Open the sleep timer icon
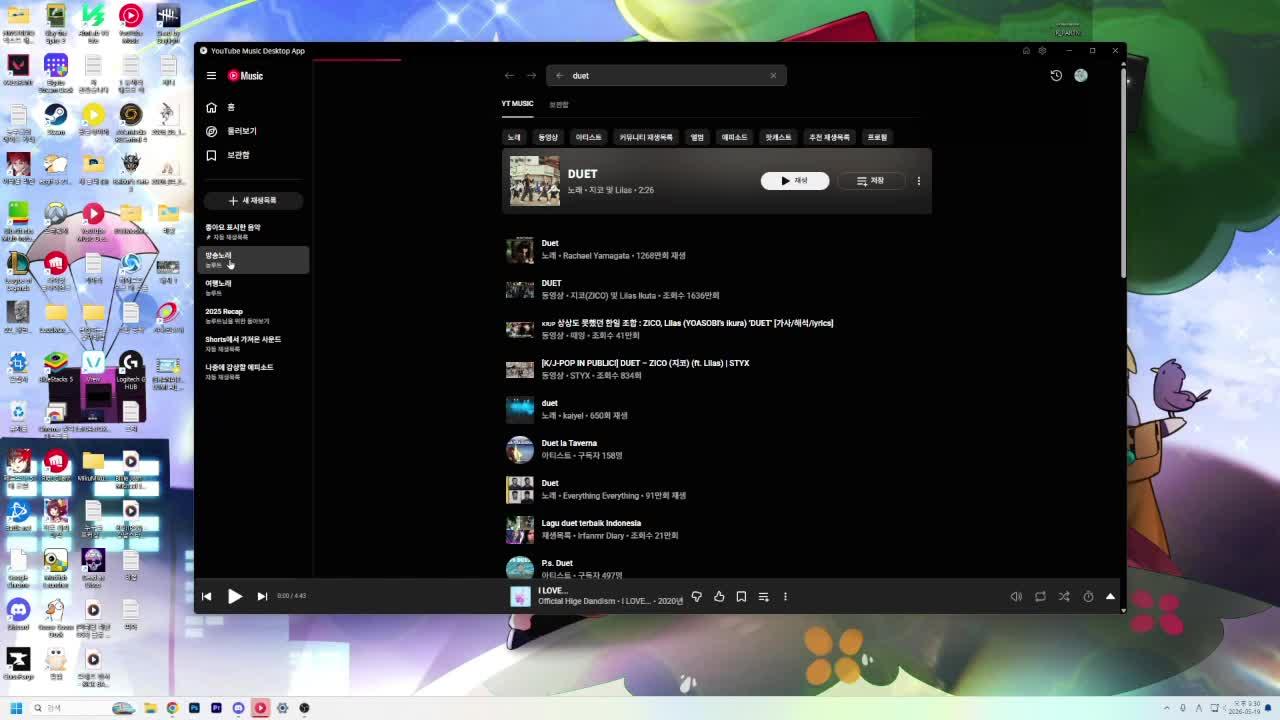The height and width of the screenshot is (720, 1280). tap(1088, 597)
